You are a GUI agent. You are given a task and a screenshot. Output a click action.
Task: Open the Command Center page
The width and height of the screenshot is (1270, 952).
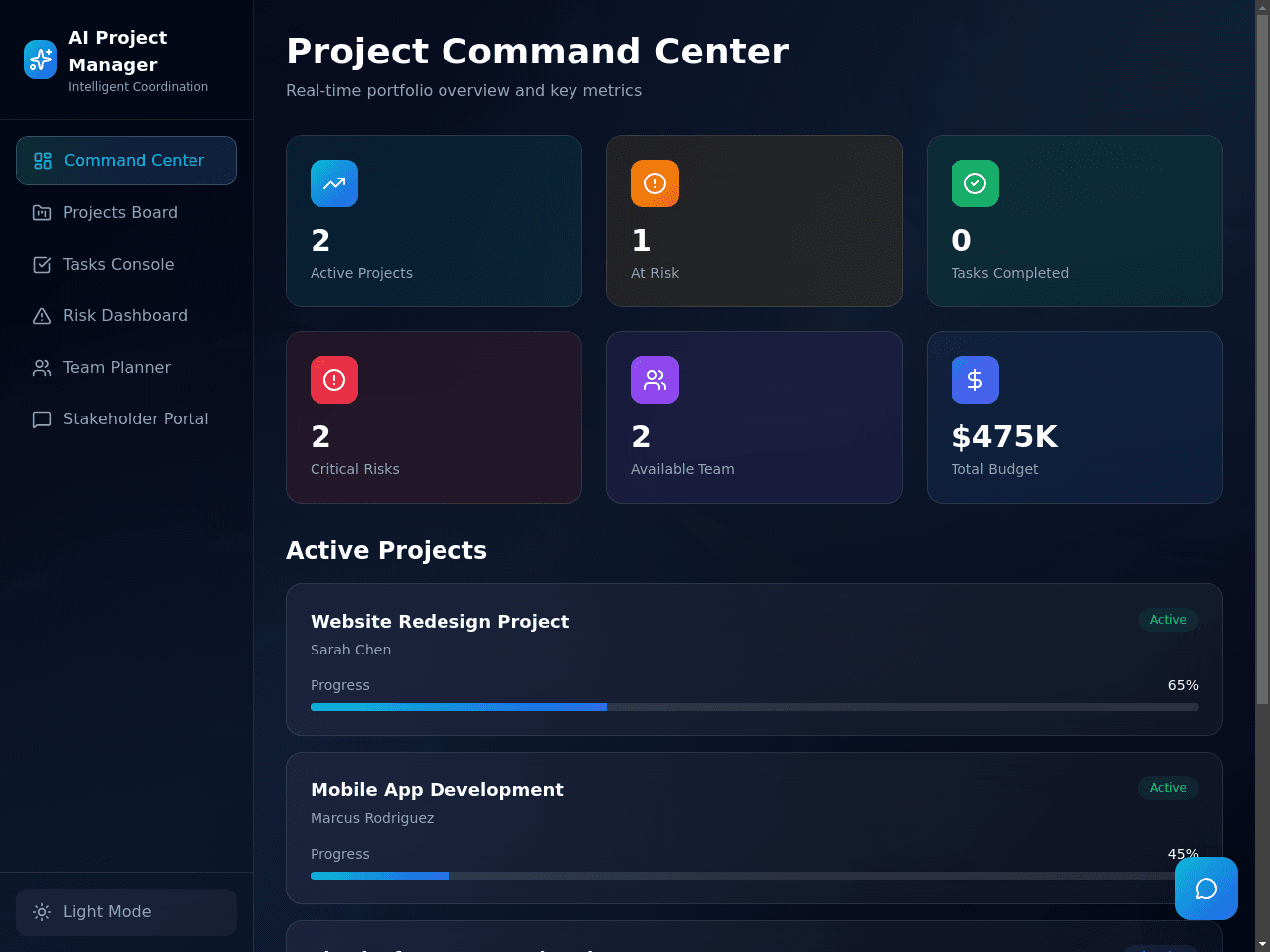(x=126, y=161)
